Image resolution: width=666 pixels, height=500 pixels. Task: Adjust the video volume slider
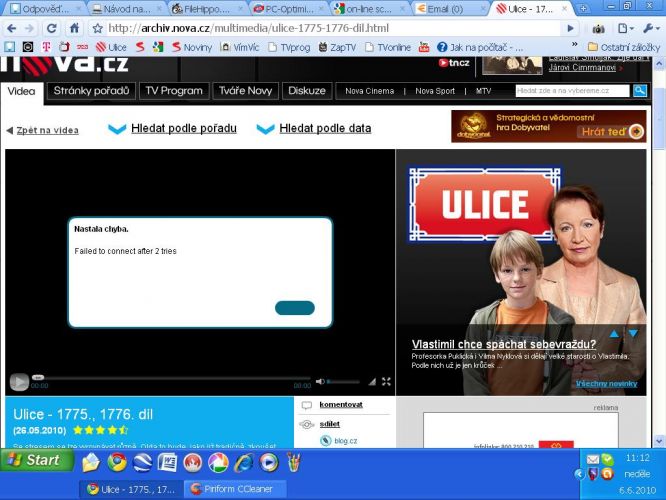click(x=343, y=382)
